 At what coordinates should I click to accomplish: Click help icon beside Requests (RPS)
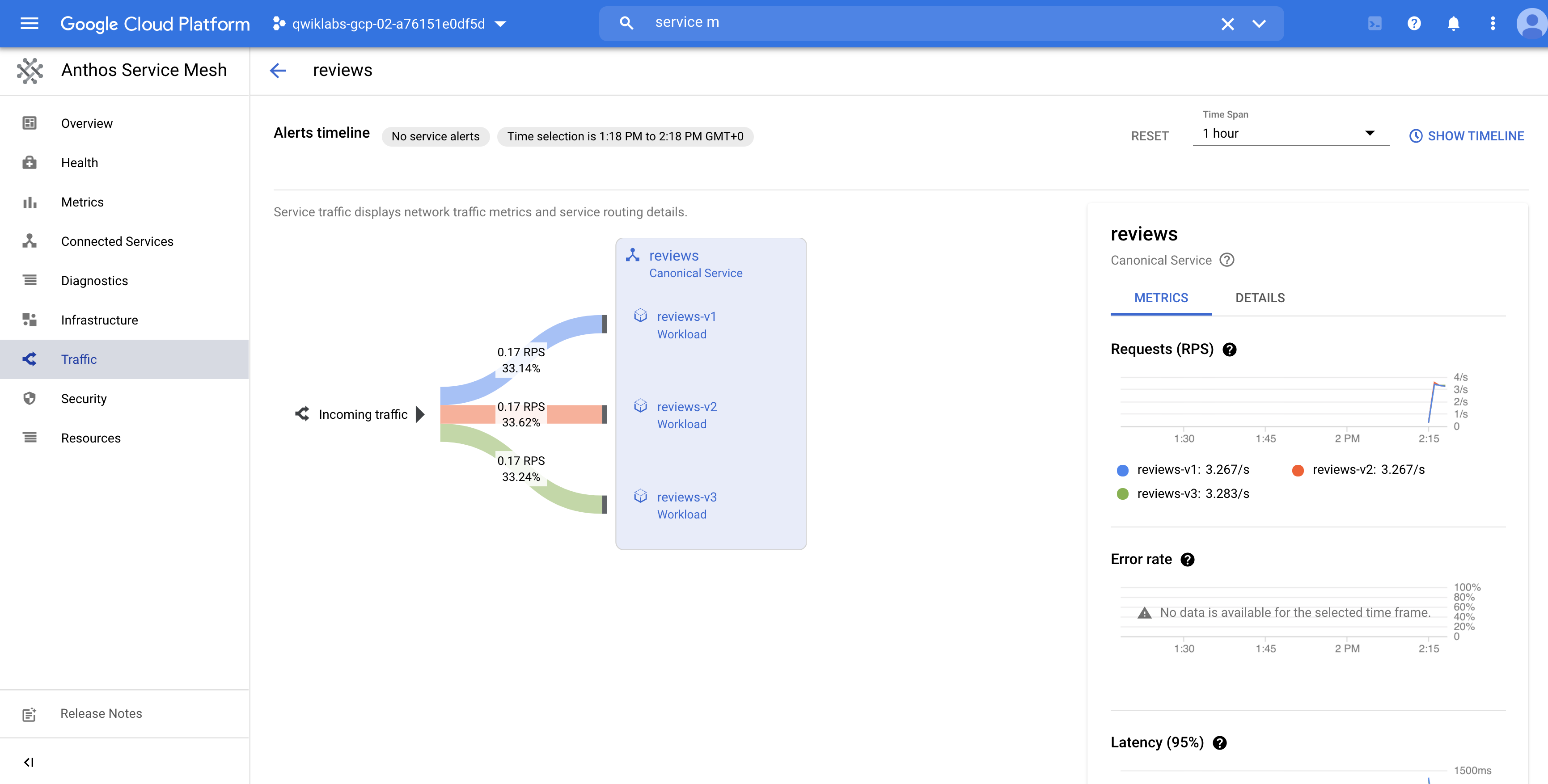point(1229,350)
